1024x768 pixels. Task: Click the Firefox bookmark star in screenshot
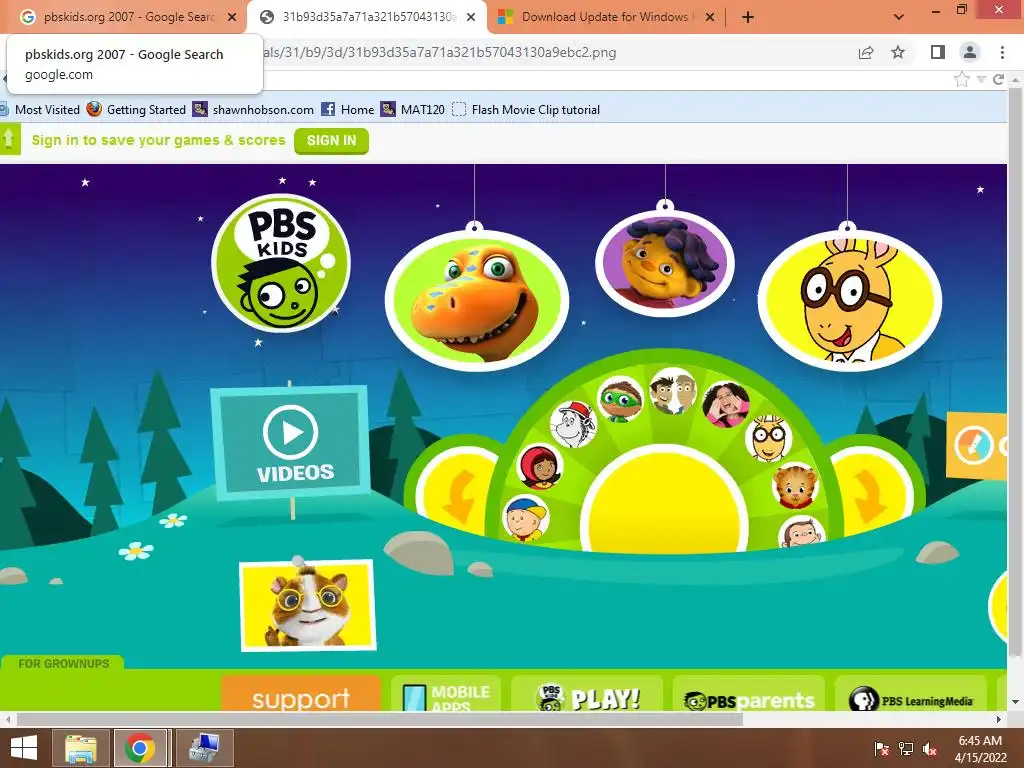click(961, 80)
